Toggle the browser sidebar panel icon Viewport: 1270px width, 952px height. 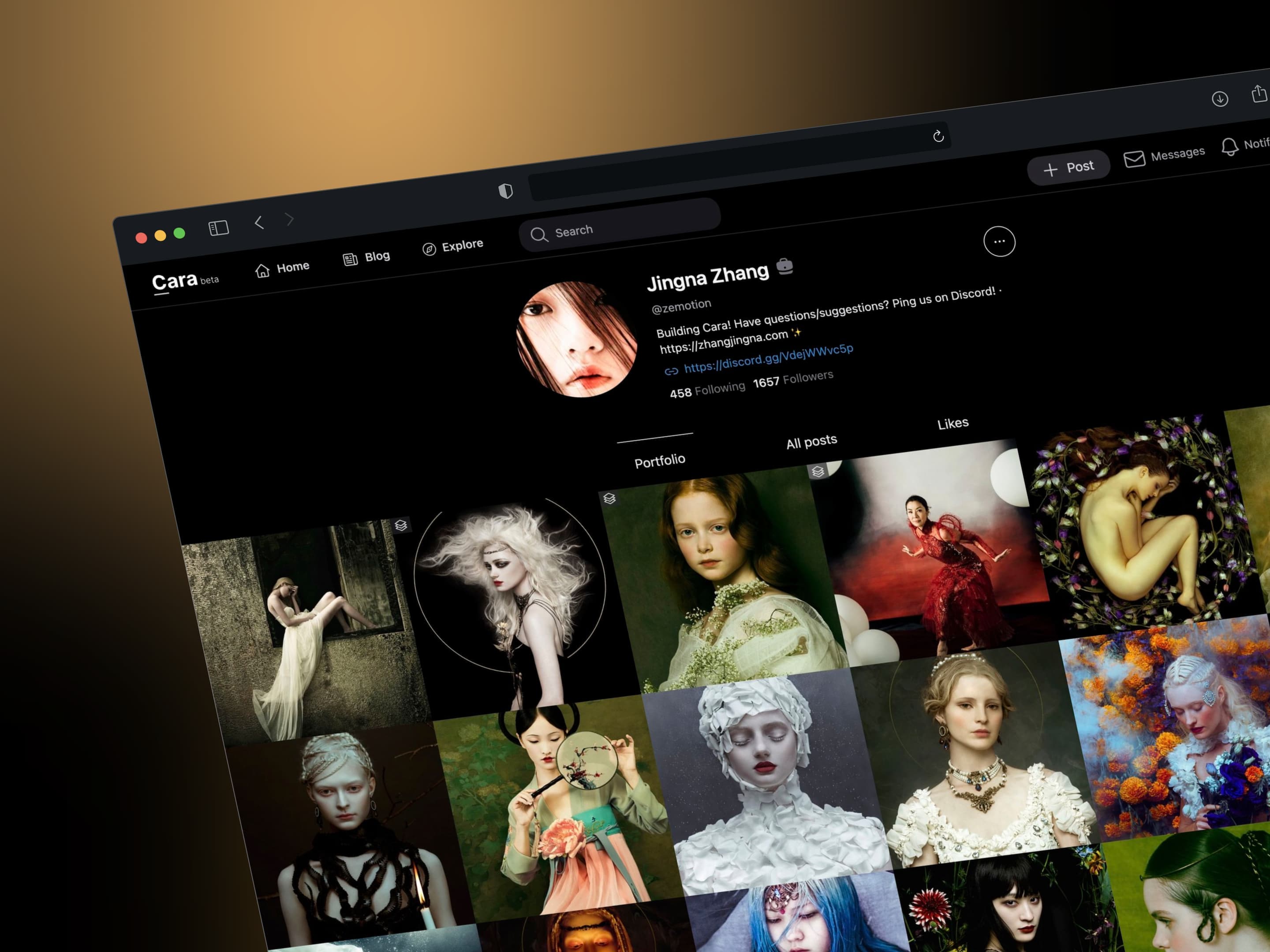click(x=218, y=228)
